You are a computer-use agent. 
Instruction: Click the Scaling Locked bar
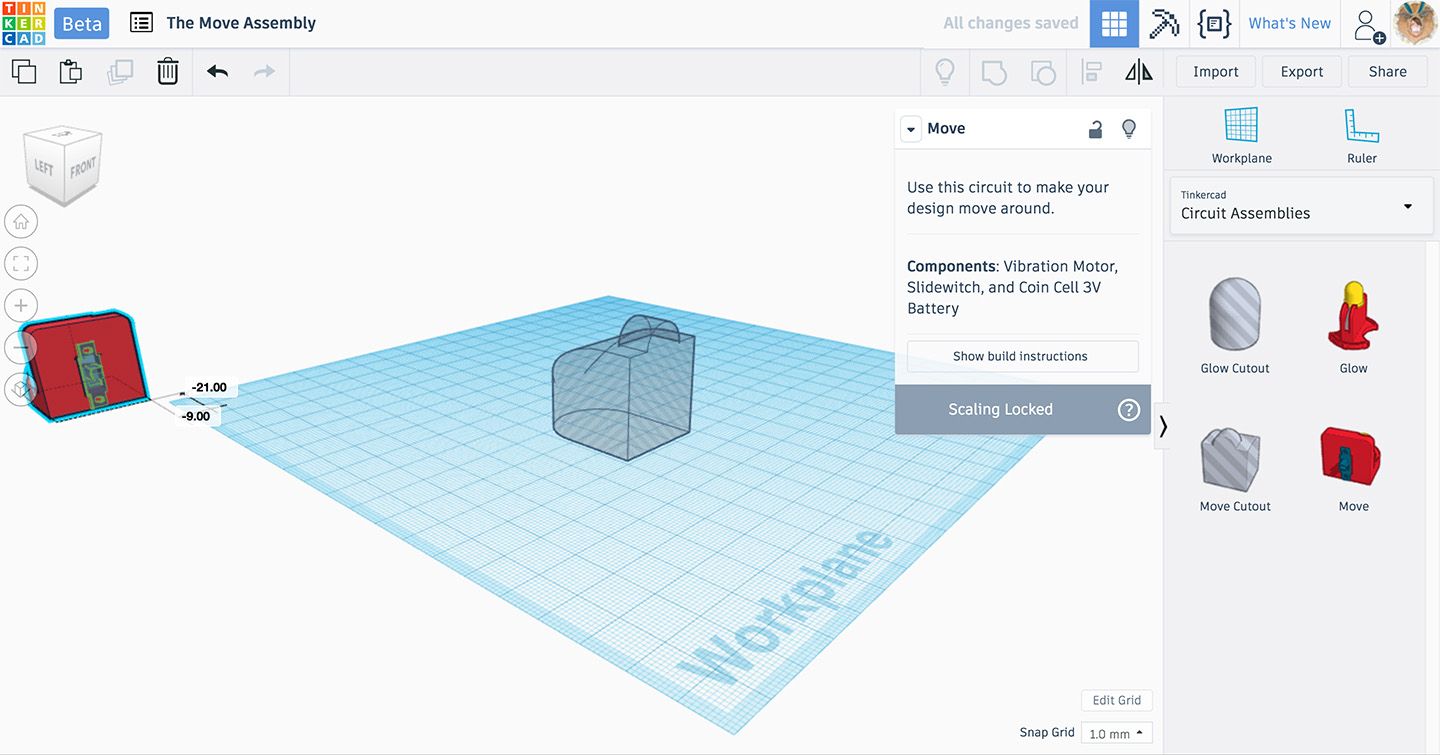pos(1022,410)
